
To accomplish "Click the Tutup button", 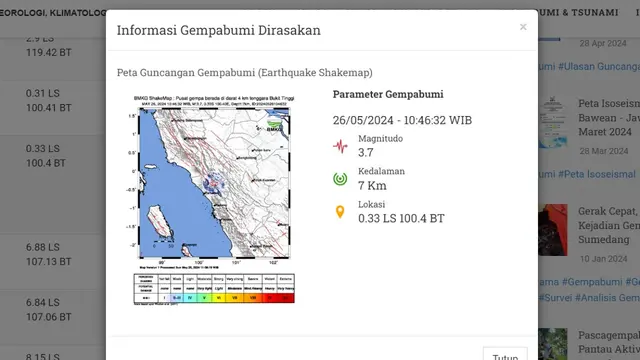I will click(505, 354).
